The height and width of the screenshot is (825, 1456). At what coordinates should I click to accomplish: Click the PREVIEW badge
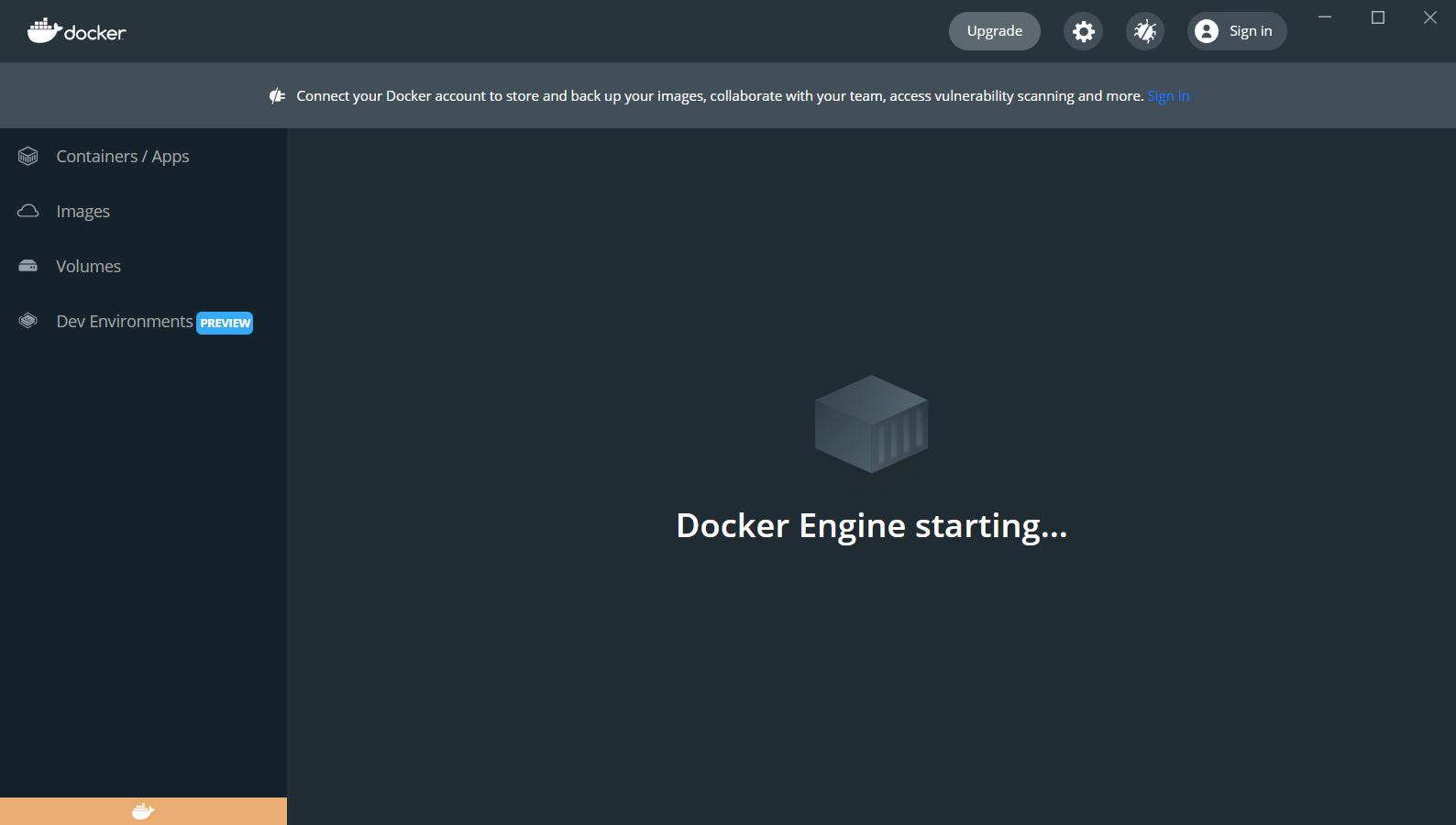(225, 323)
